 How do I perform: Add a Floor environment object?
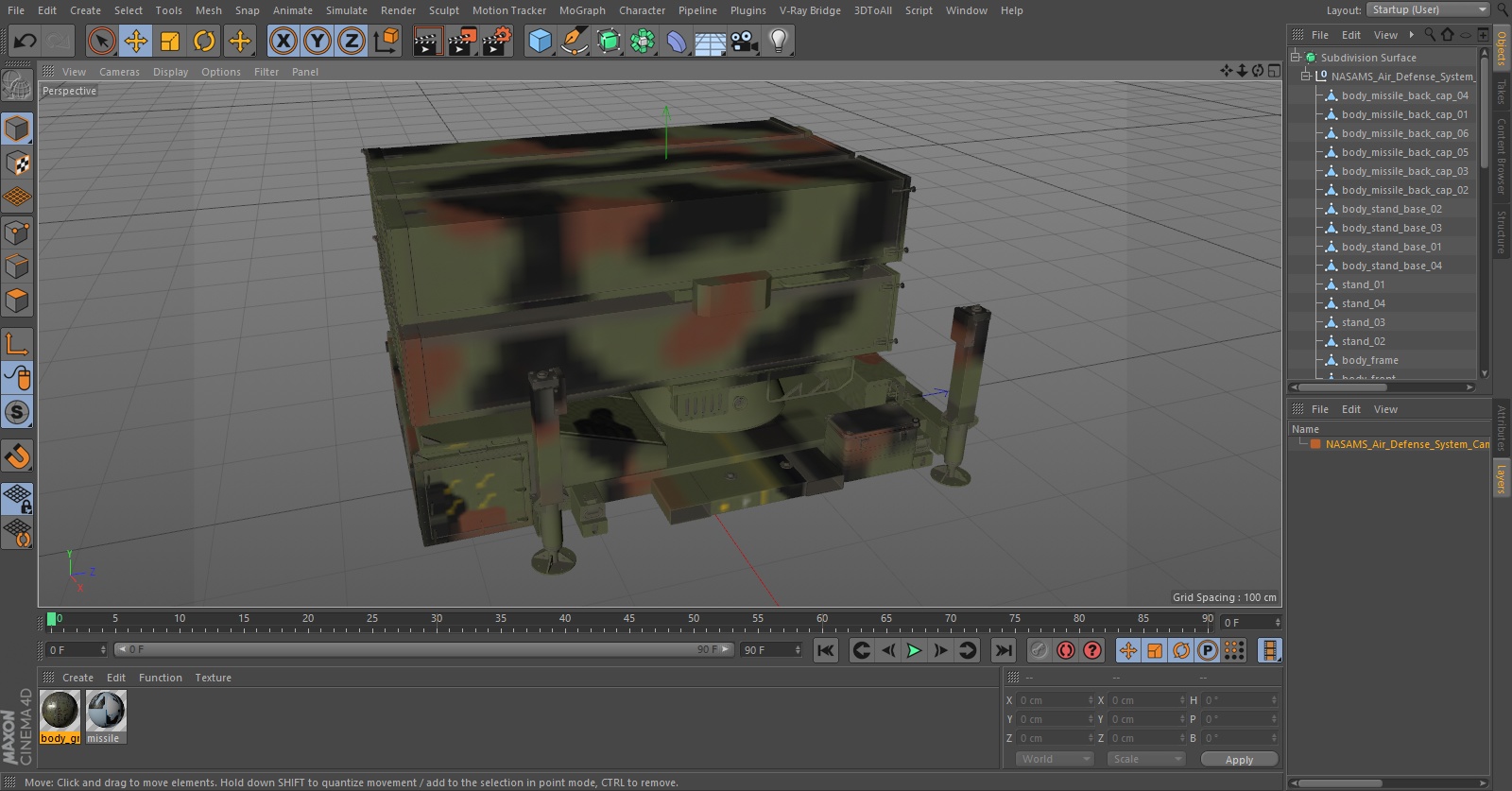(711, 41)
